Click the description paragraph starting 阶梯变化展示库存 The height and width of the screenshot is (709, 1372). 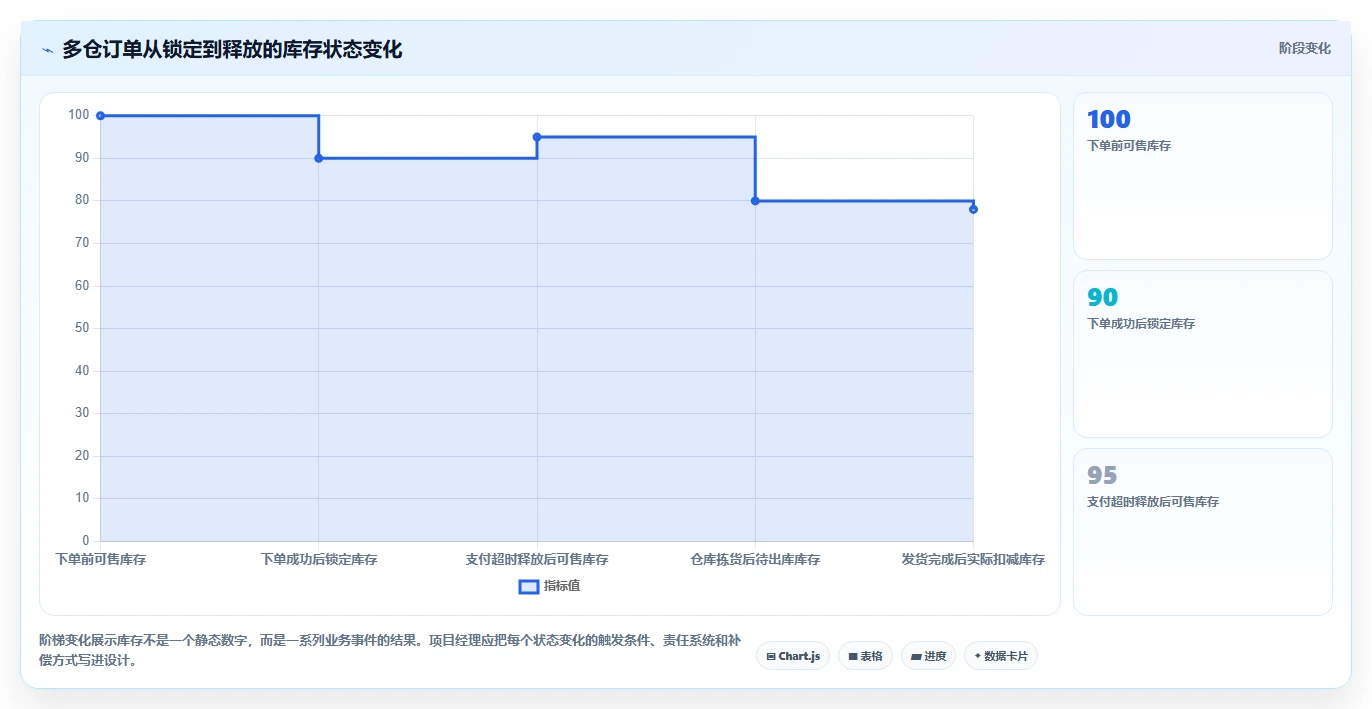click(390, 650)
